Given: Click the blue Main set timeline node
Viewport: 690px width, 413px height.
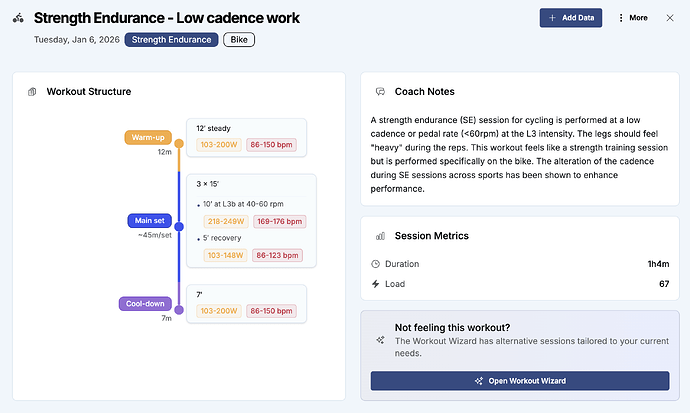Looking at the screenshot, I should pos(179,226).
